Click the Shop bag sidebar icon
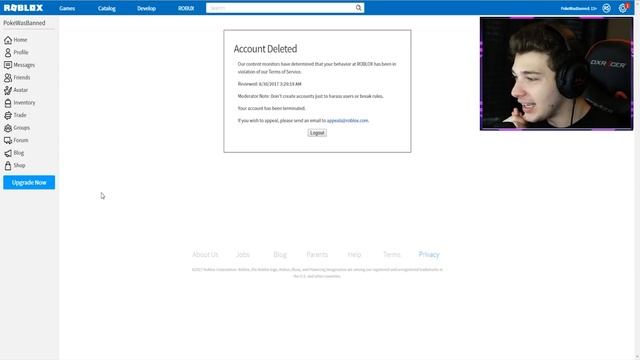This screenshot has height=360, width=640. [8, 166]
